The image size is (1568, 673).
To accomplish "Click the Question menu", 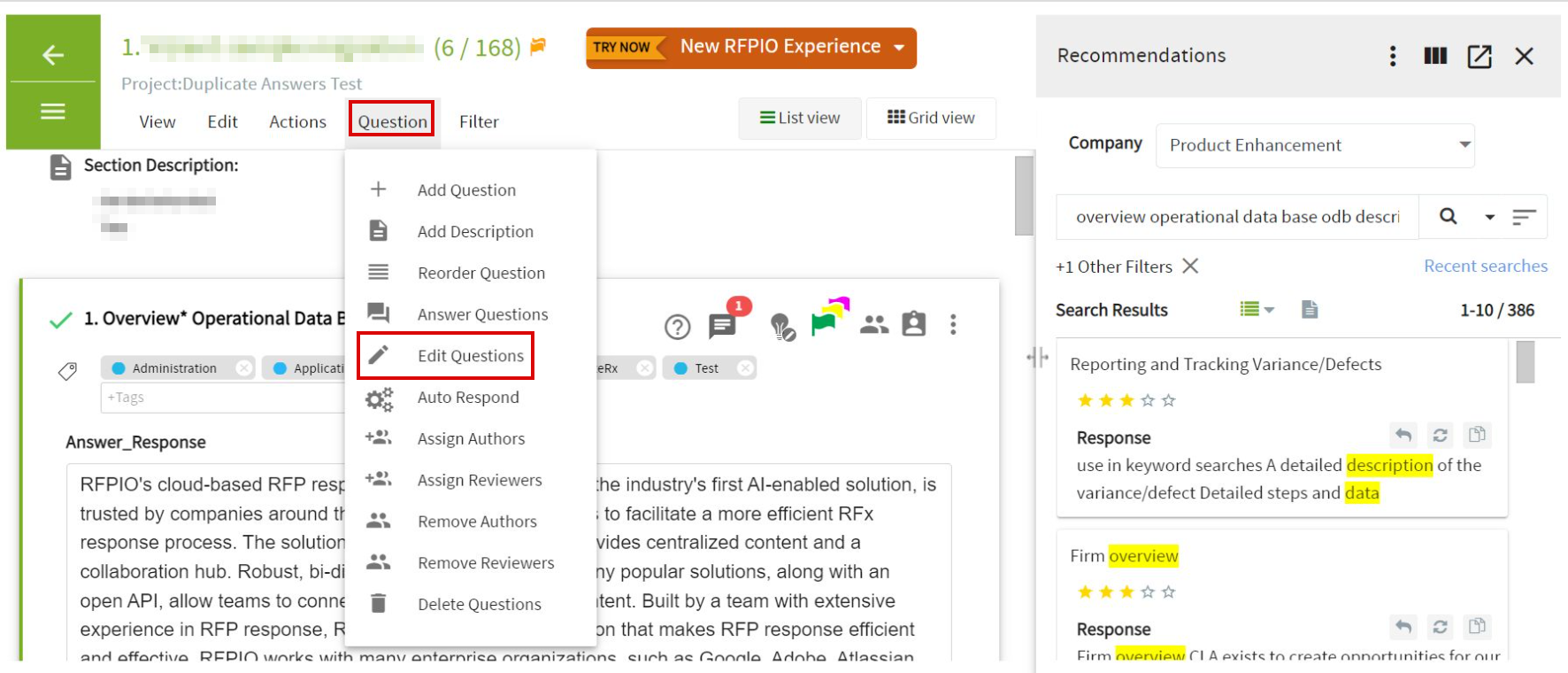I will (x=392, y=121).
